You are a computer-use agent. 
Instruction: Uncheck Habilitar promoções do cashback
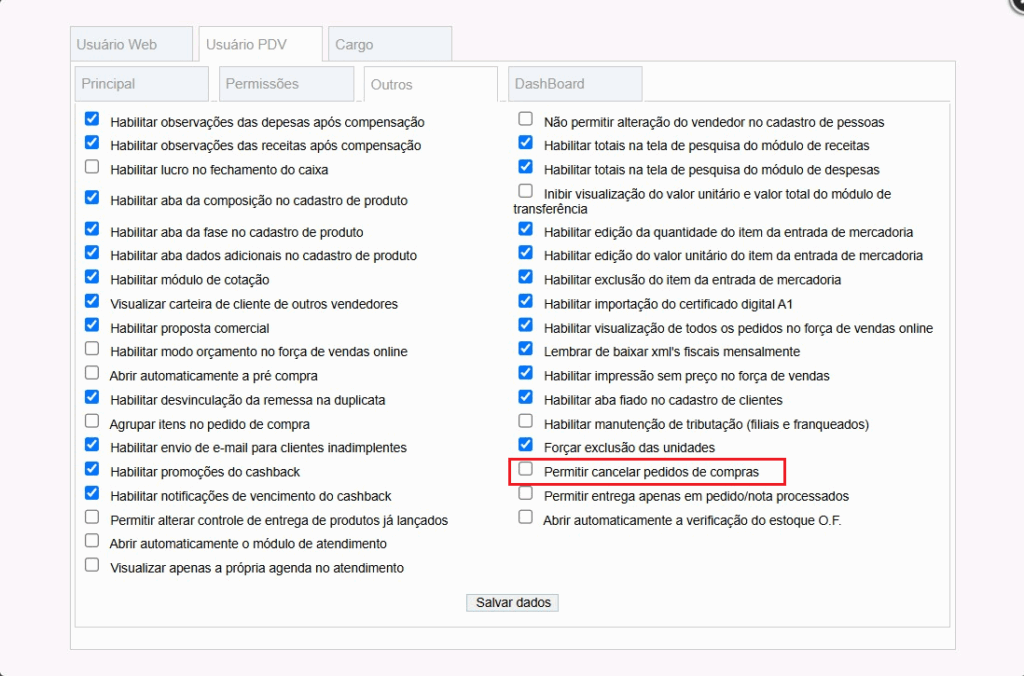[92, 469]
